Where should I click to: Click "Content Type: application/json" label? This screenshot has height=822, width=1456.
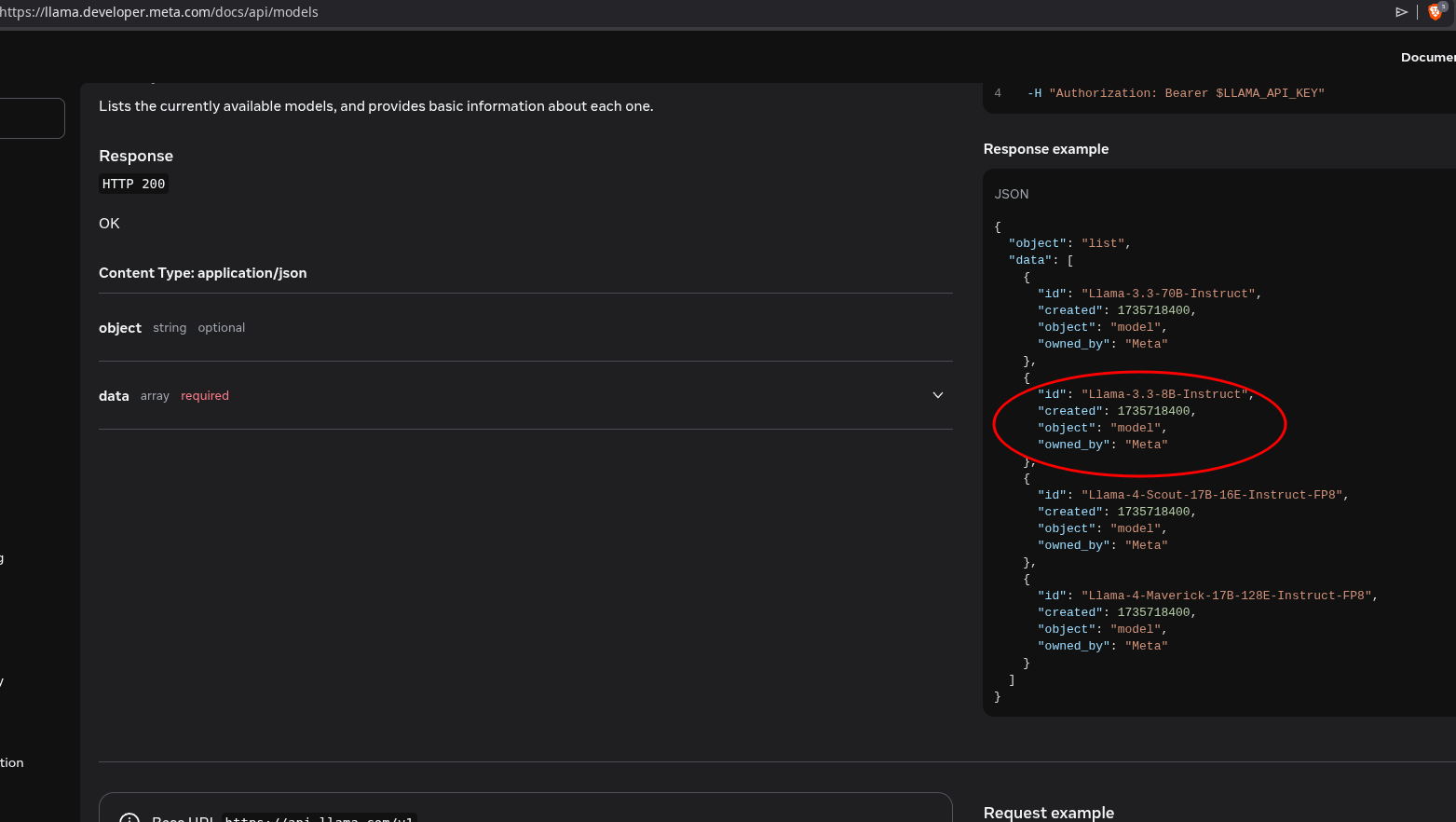(x=203, y=273)
